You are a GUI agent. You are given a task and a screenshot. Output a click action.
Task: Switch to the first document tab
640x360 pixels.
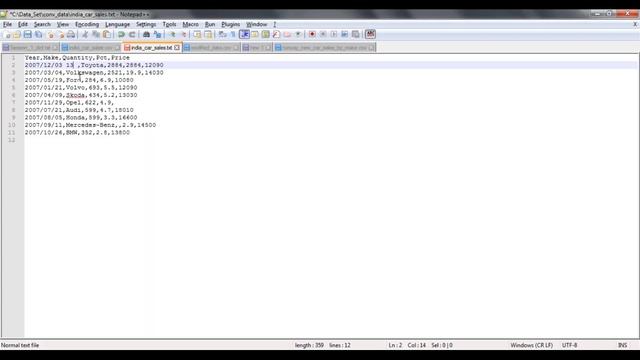[x=31, y=48]
